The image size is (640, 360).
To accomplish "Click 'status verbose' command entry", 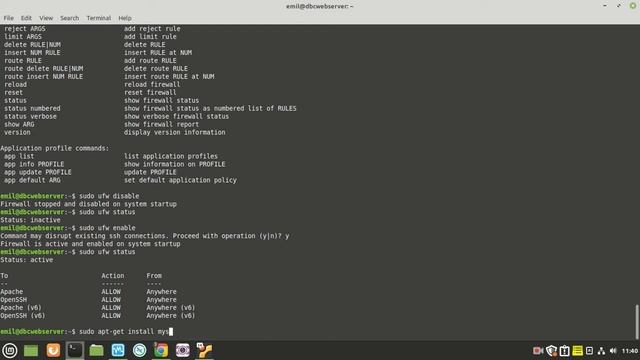I will 31,116.
